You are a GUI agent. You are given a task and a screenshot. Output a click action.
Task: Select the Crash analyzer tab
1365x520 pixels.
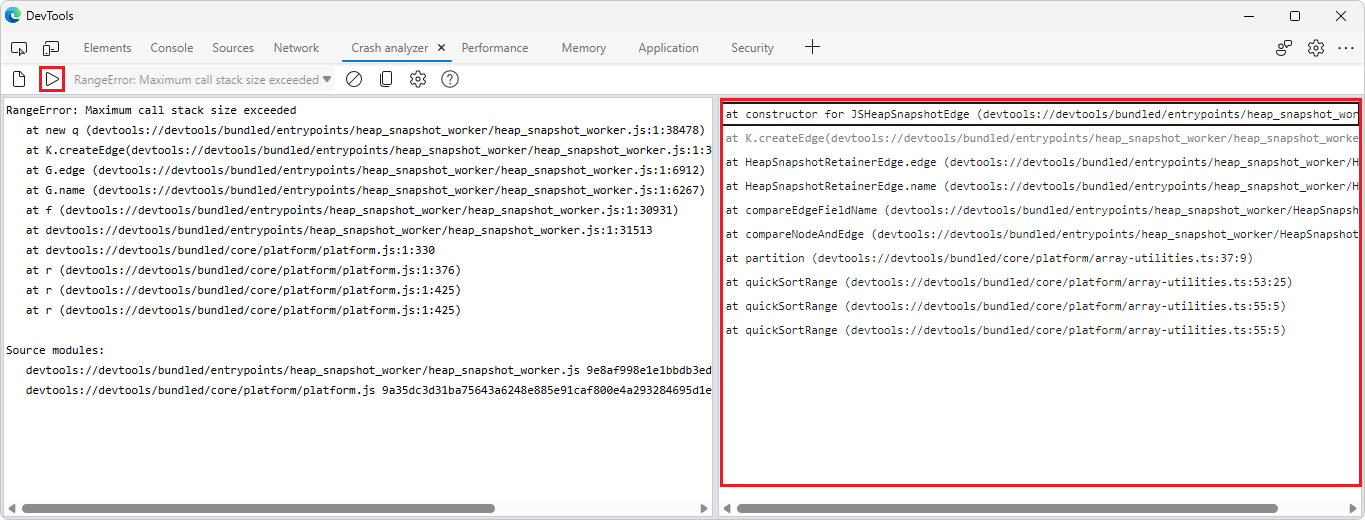[389, 48]
